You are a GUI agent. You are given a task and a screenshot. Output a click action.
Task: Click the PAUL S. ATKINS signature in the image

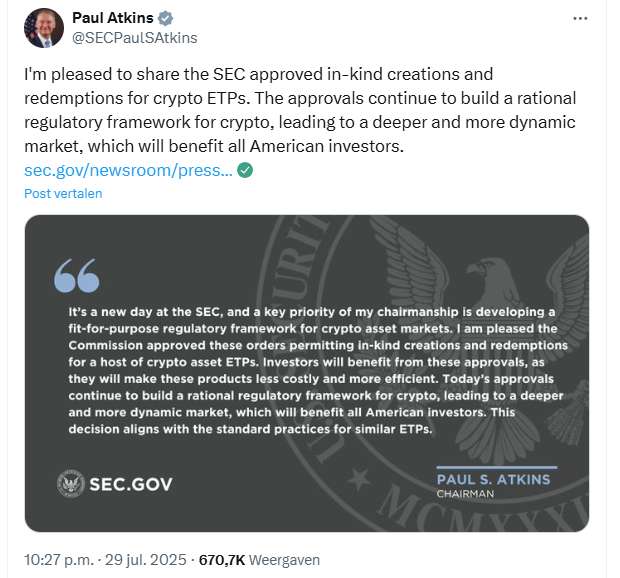494,479
